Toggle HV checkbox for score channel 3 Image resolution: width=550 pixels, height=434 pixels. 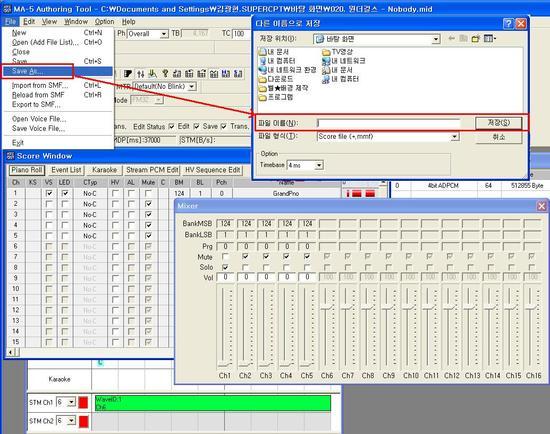point(115,214)
